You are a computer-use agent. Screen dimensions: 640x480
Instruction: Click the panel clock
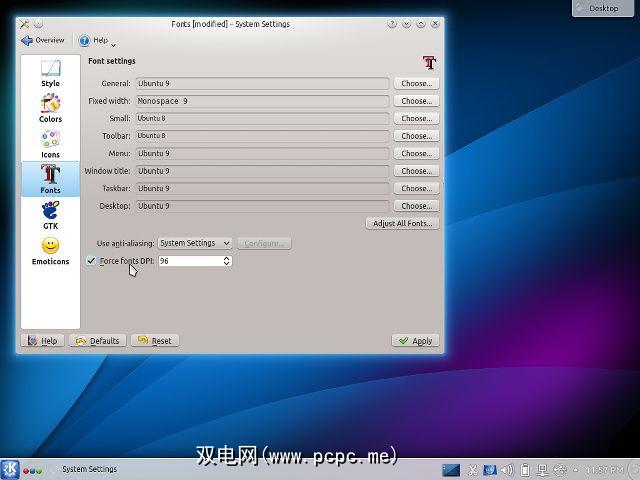point(604,470)
